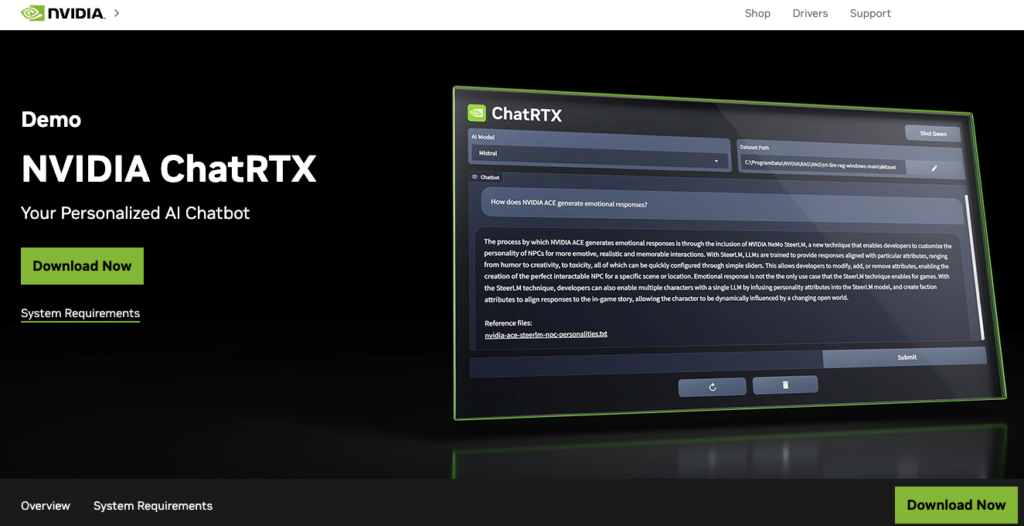Screen dimensions: 1024x526
Task: Click the NVIDIA logo in the header
Action: point(63,13)
